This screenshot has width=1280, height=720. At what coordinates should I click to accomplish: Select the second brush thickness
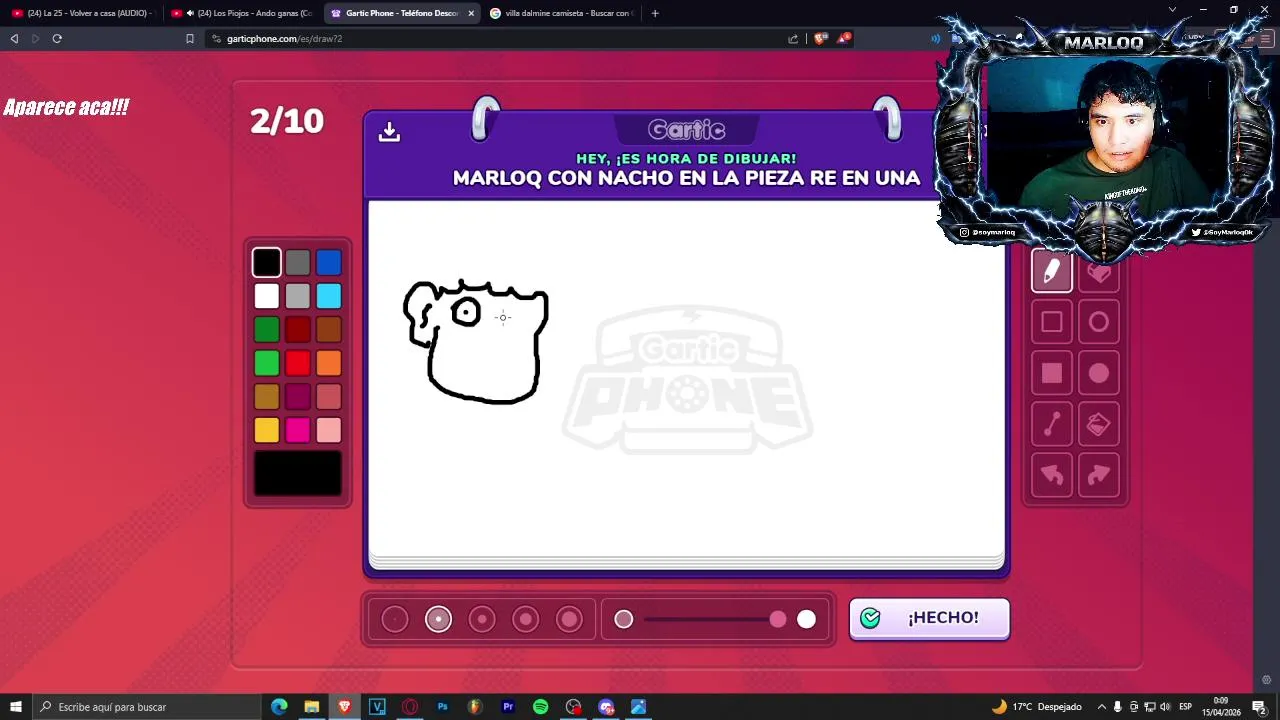coord(438,620)
